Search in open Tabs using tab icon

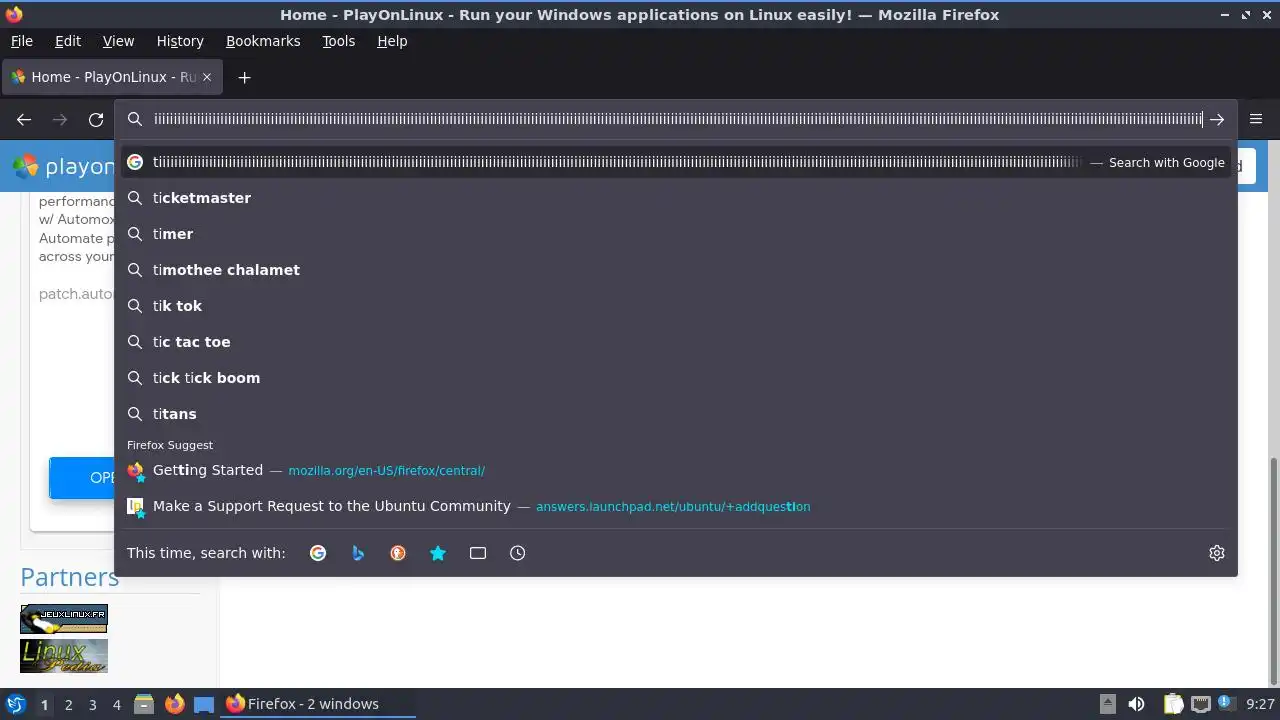coord(478,553)
